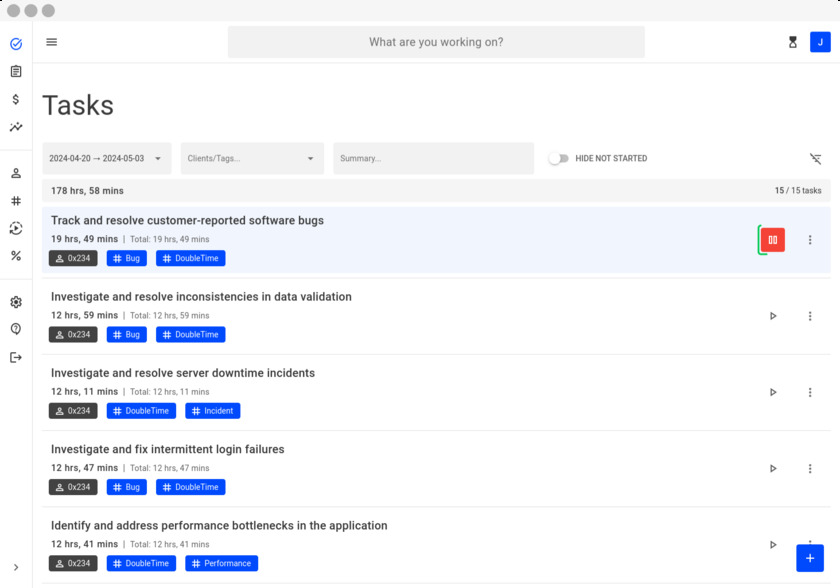Start timer for data validation task
The width and height of the screenshot is (840, 588).
coord(773,316)
